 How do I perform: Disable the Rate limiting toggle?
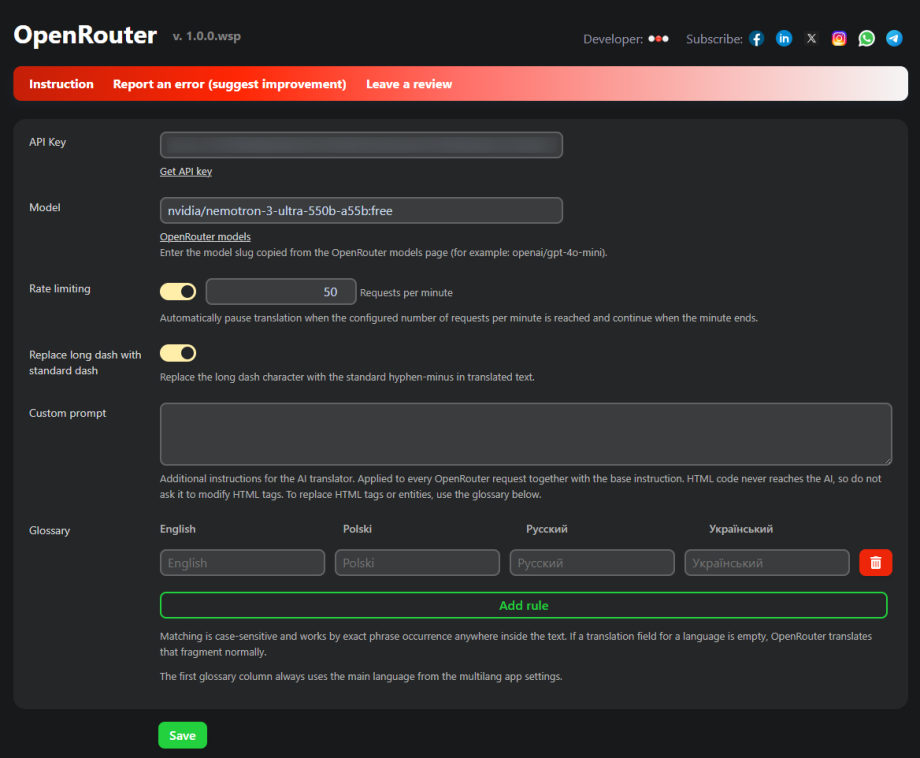(178, 292)
